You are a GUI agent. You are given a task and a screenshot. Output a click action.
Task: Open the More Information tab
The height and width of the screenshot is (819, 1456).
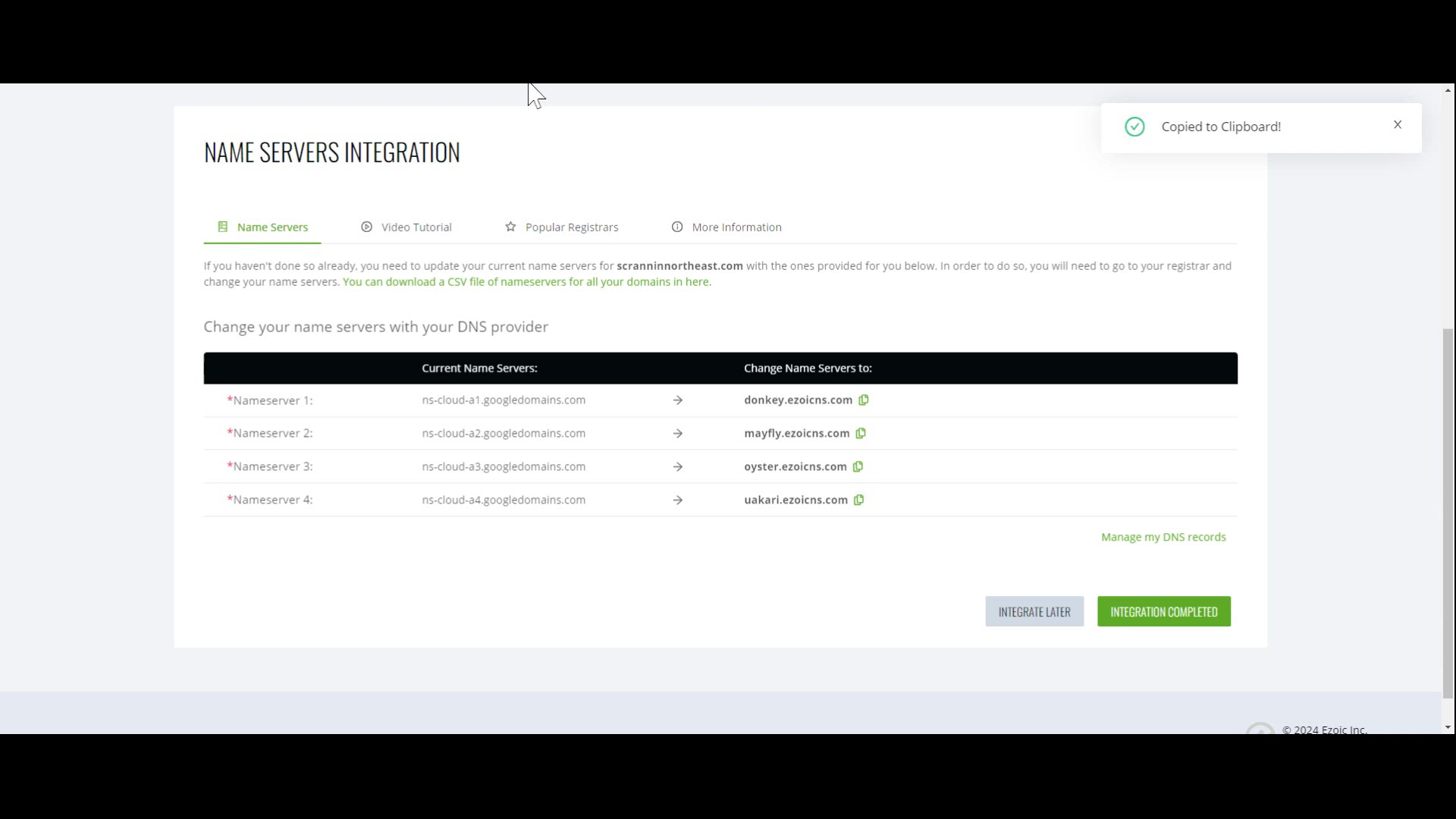tap(736, 227)
